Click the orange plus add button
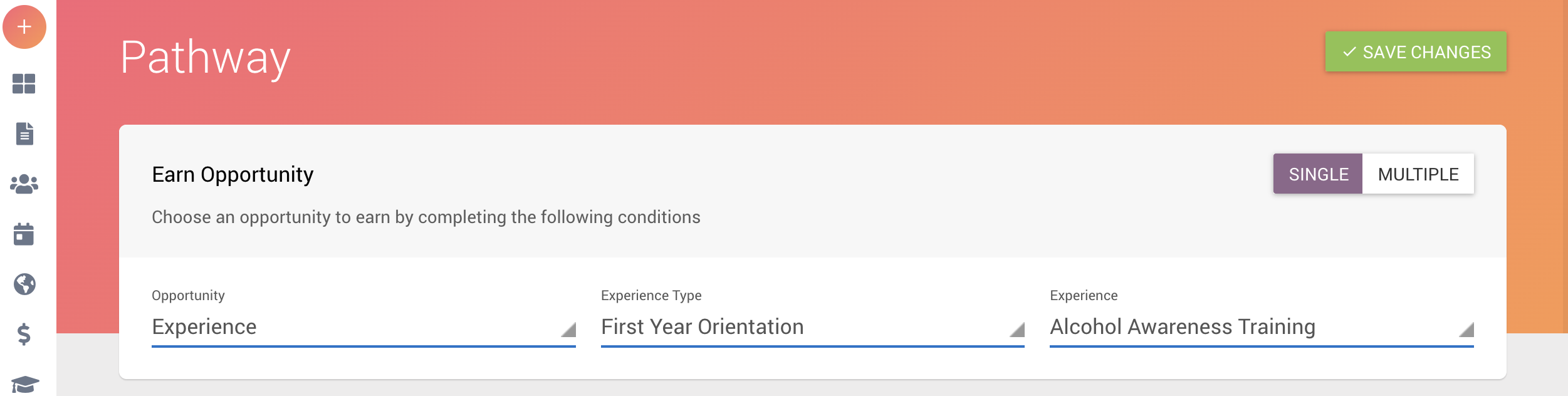 coord(24,27)
